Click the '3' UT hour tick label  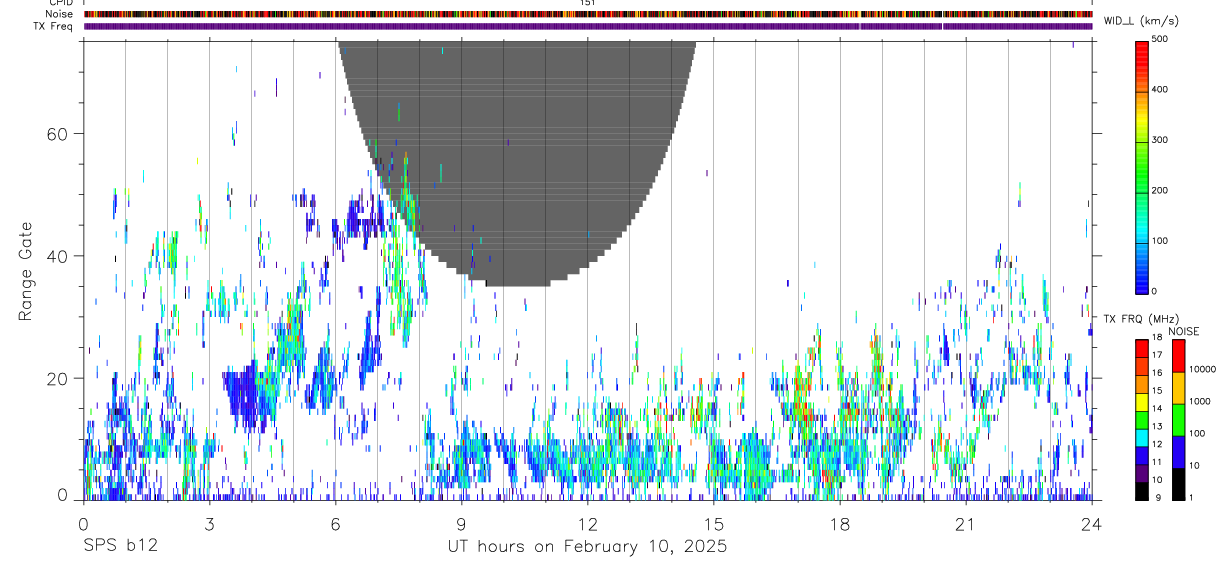tap(210, 524)
